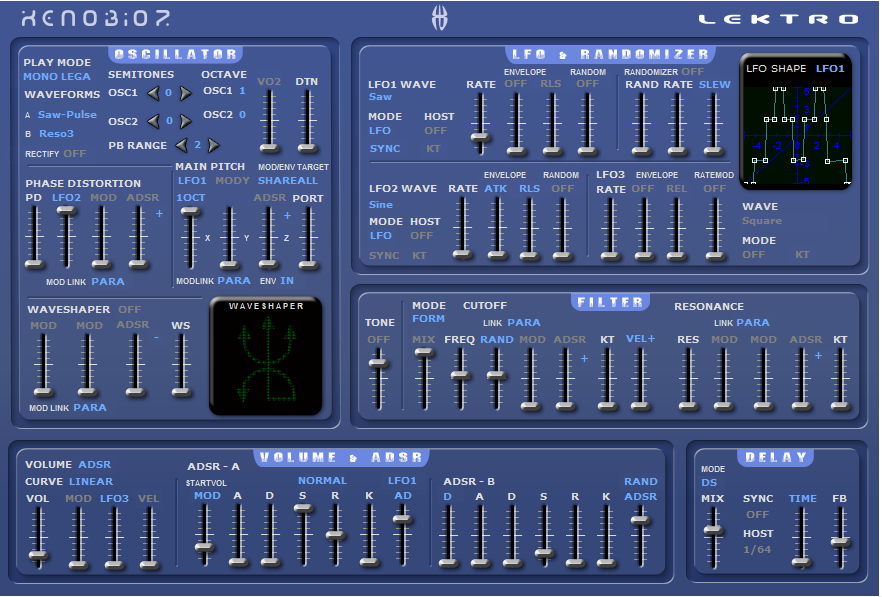Decrease OSC1 semitones with left arrow
The height and width of the screenshot is (597, 882).
point(153,93)
